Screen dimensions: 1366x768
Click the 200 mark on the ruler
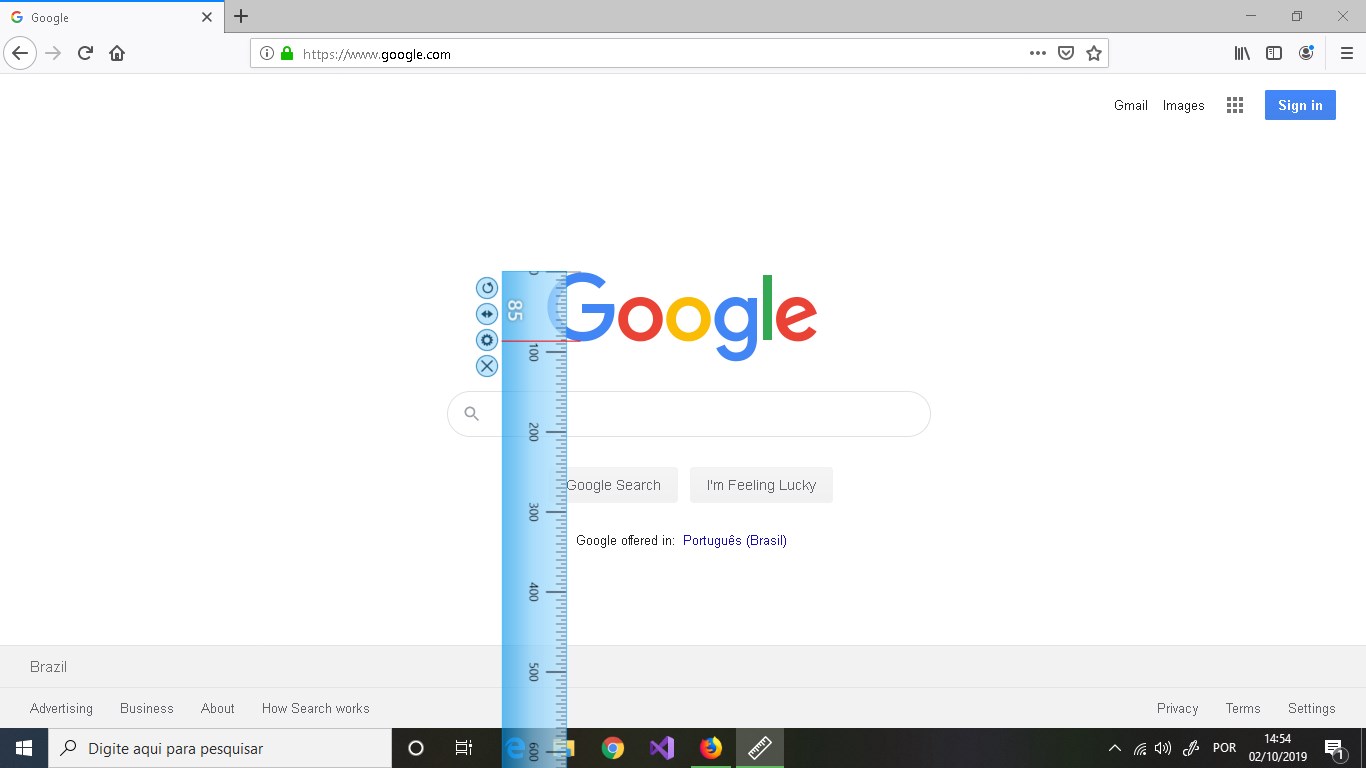[534, 432]
